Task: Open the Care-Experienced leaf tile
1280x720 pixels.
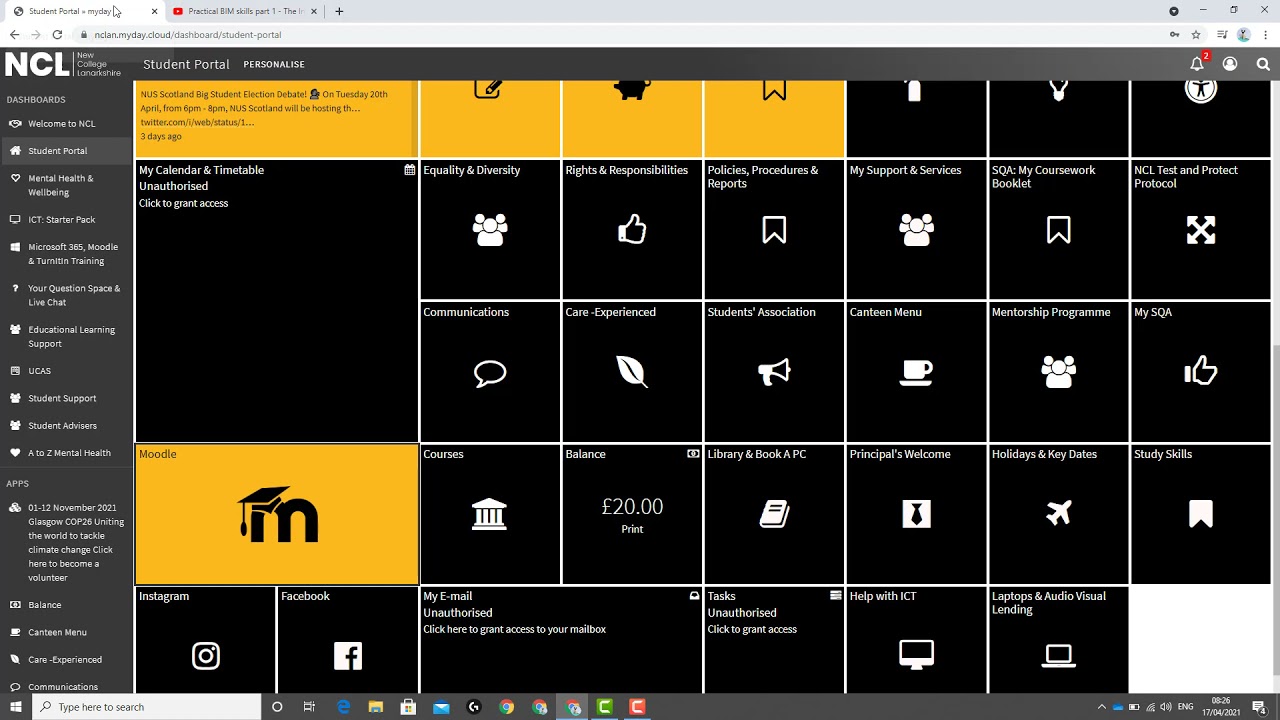Action: pyautogui.click(x=632, y=371)
